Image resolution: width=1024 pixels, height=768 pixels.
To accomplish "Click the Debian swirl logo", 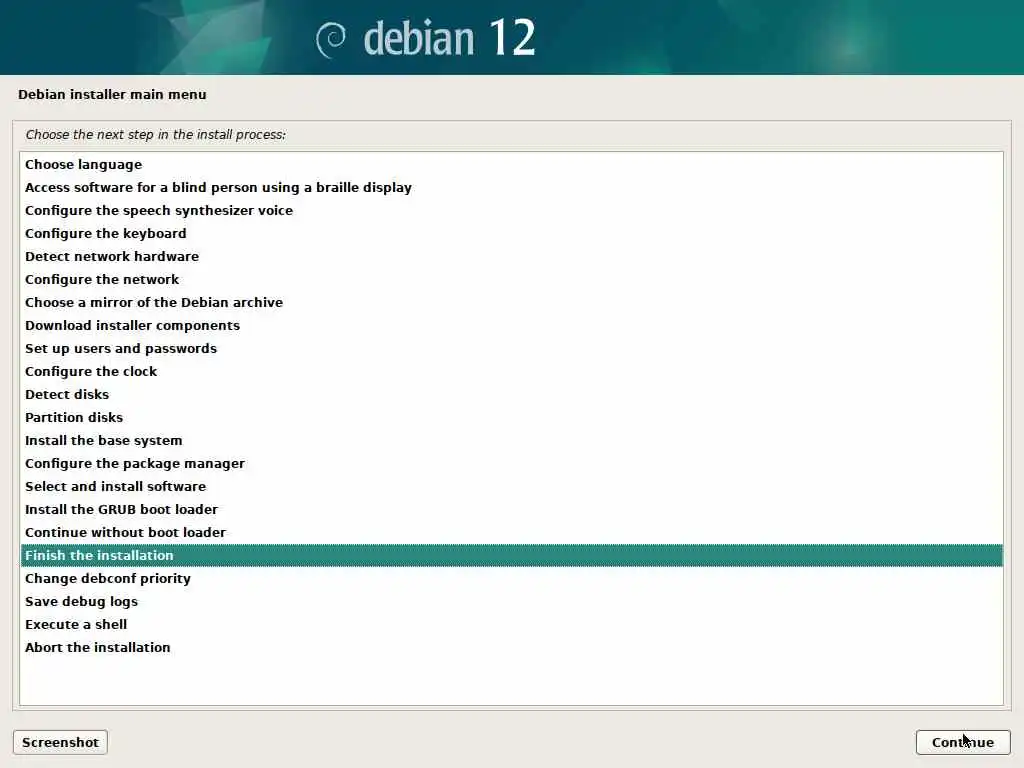I will click(x=330, y=40).
